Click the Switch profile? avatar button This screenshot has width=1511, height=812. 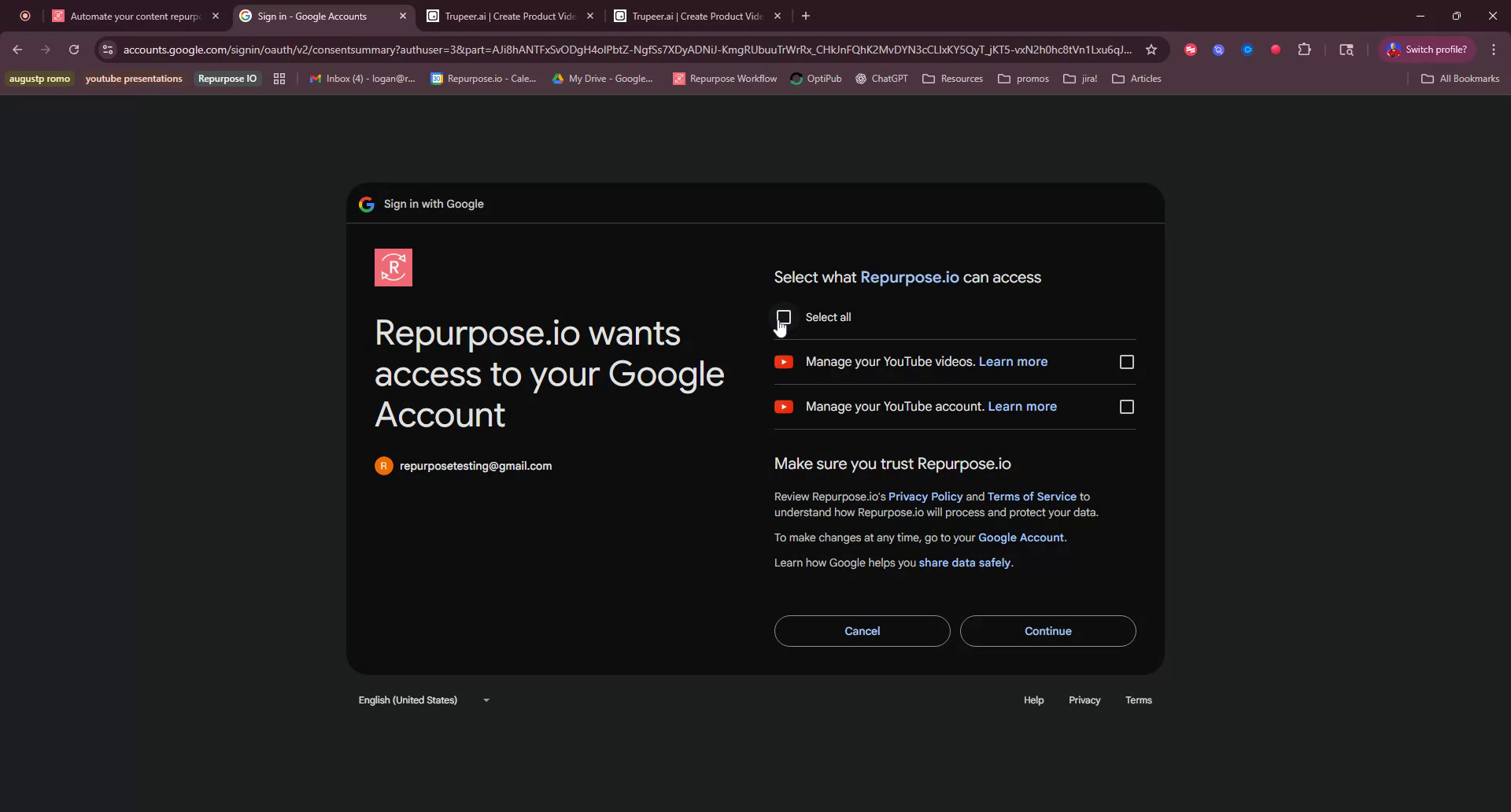[1427, 49]
